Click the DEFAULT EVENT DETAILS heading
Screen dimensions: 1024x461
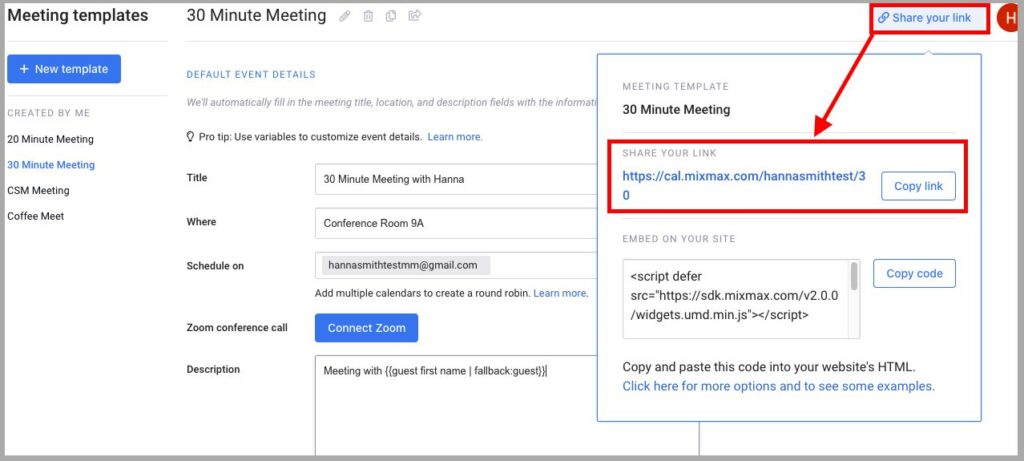tap(251, 74)
